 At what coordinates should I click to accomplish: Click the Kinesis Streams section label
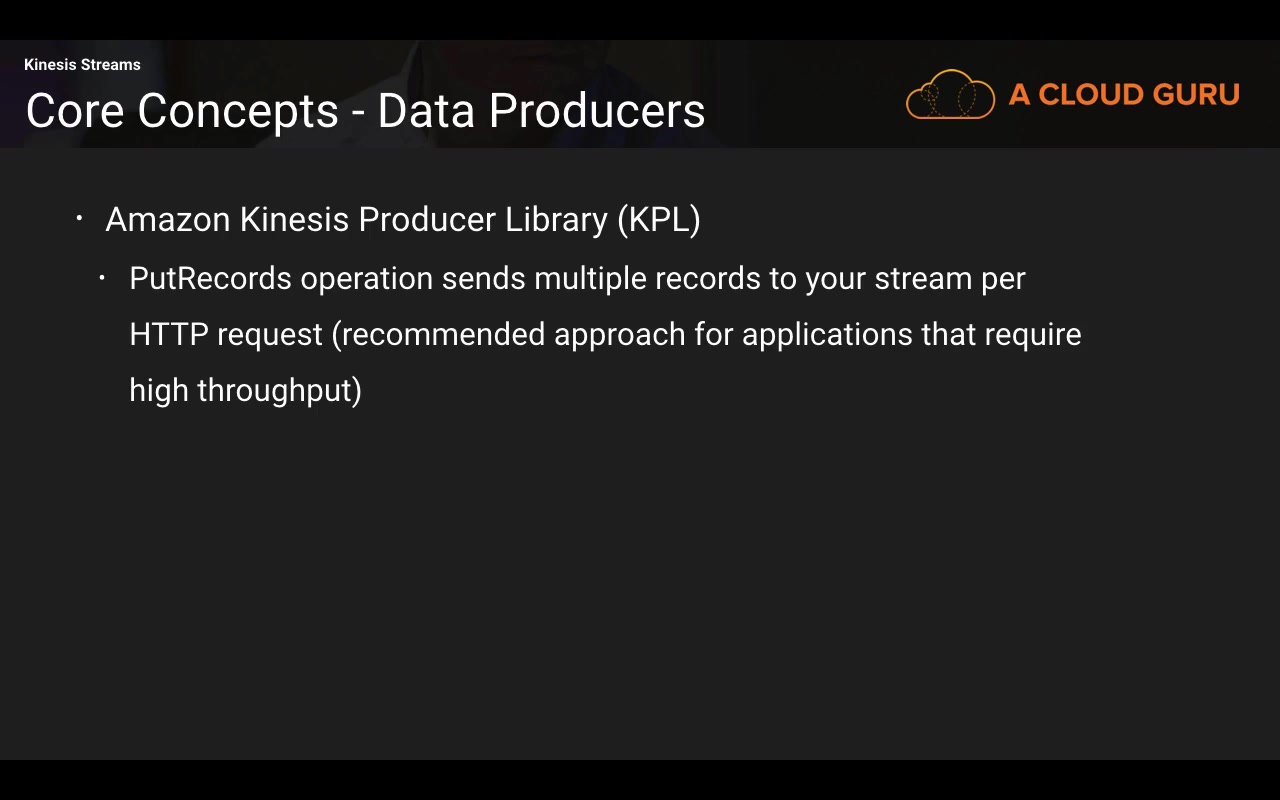[x=82, y=65]
